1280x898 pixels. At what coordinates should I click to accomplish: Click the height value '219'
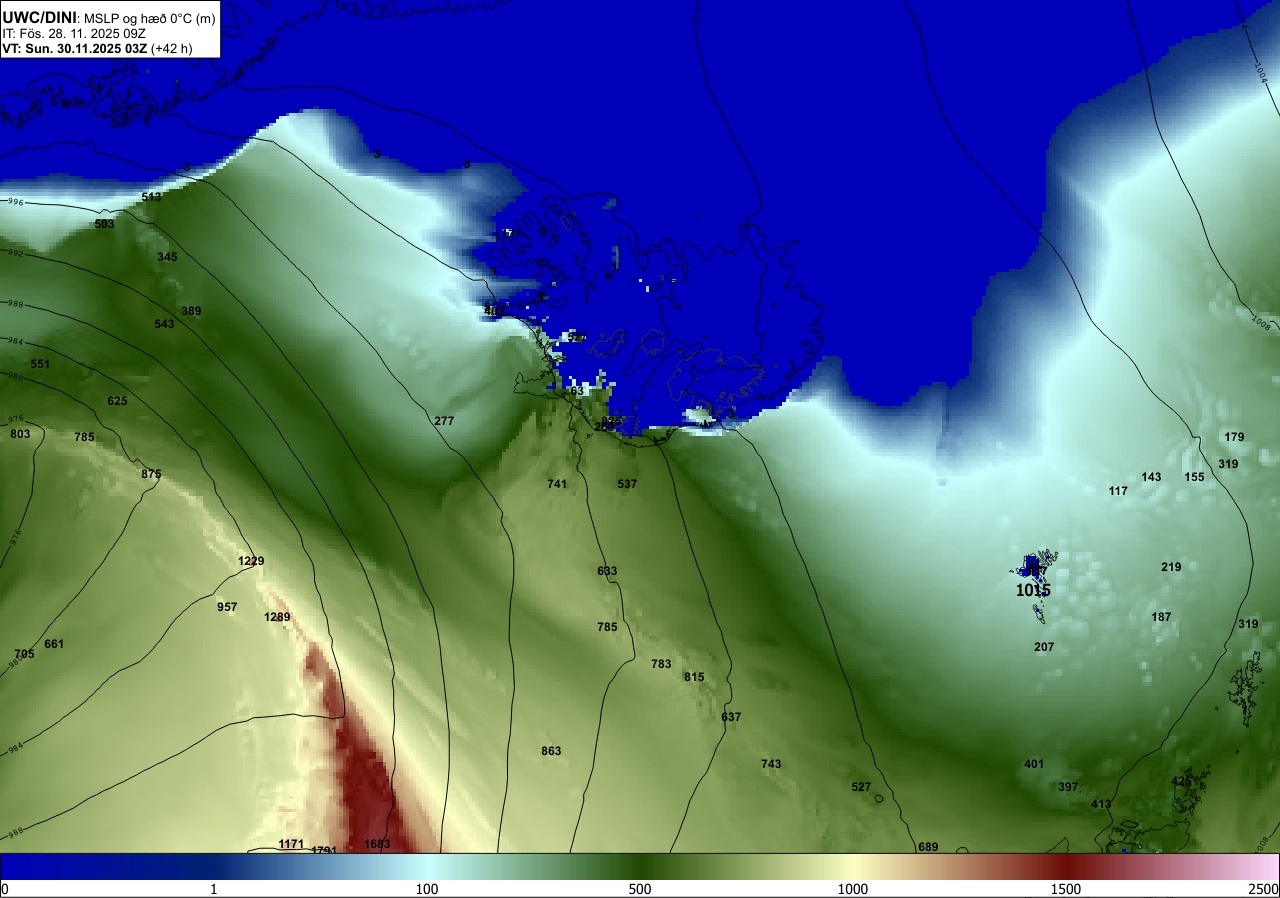tap(1171, 567)
